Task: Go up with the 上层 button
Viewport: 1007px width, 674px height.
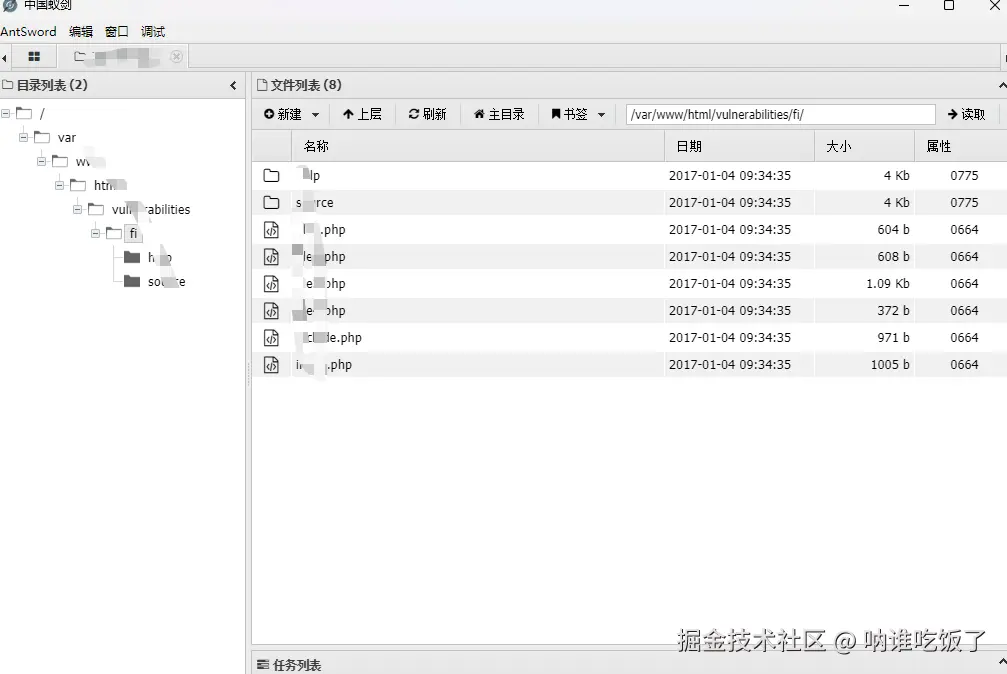Action: click(362, 114)
